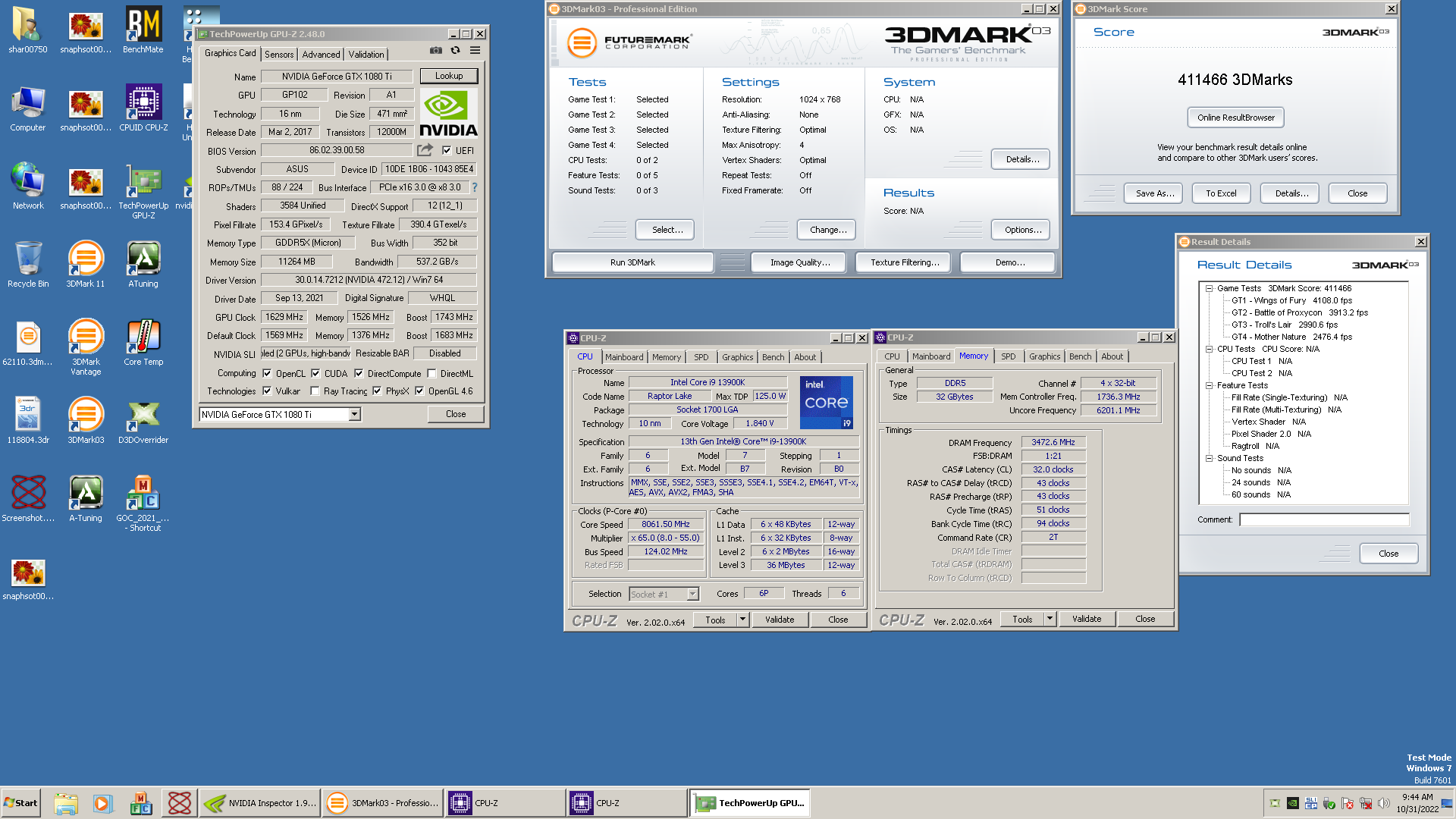Click the Validate button in left CPU-Z
The height and width of the screenshot is (819, 1456).
point(780,620)
